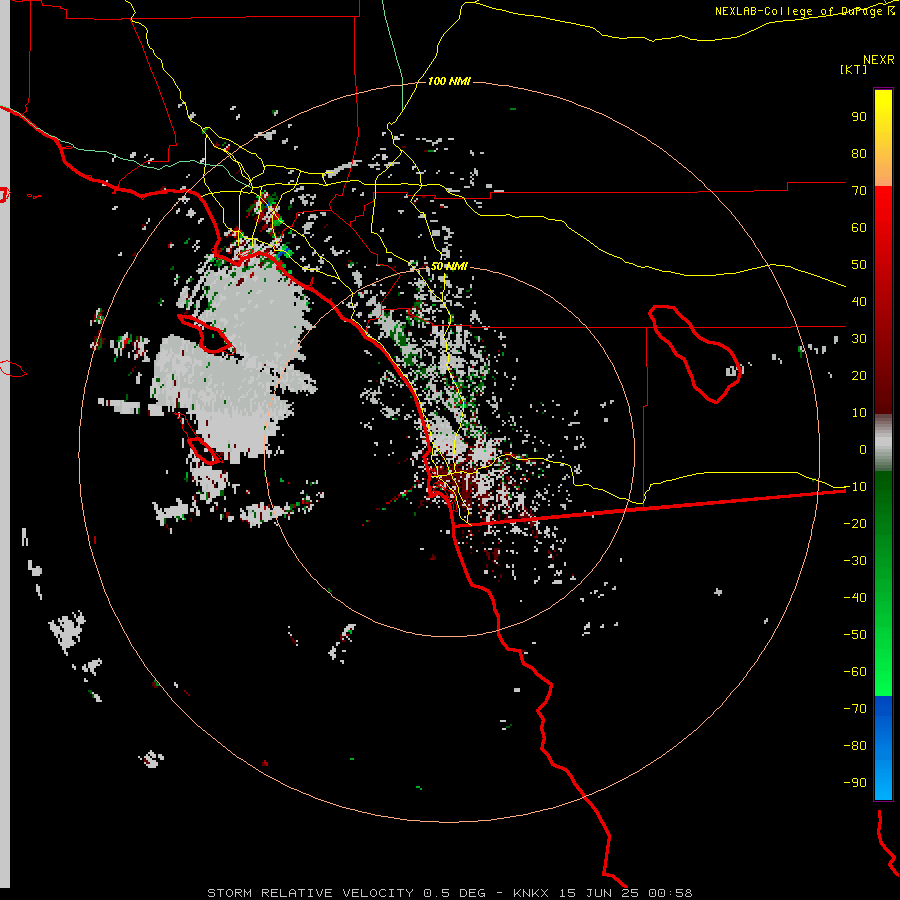Click the -70 value on velocity scale

click(855, 709)
